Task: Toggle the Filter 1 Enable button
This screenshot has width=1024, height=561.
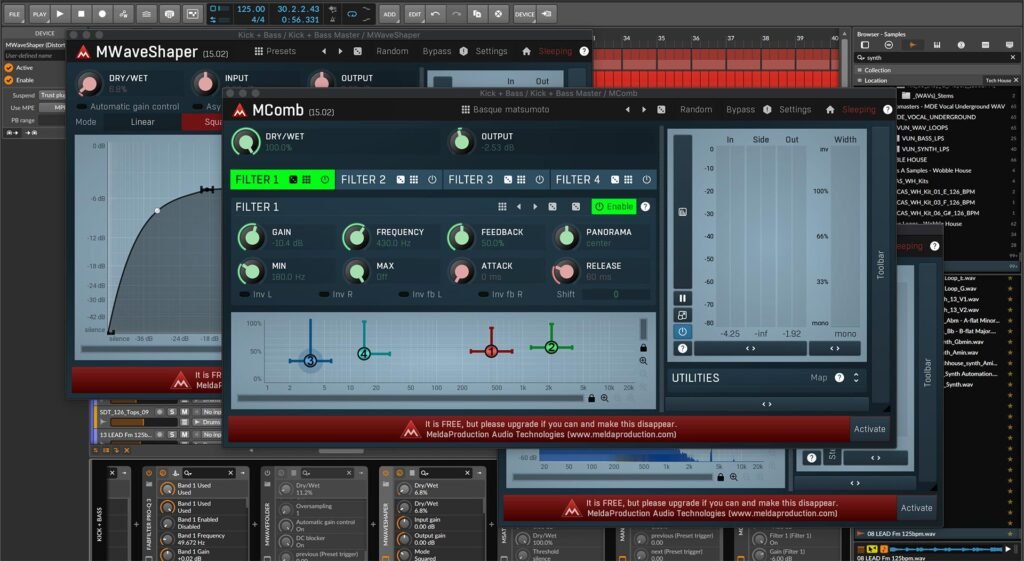Action: (614, 207)
